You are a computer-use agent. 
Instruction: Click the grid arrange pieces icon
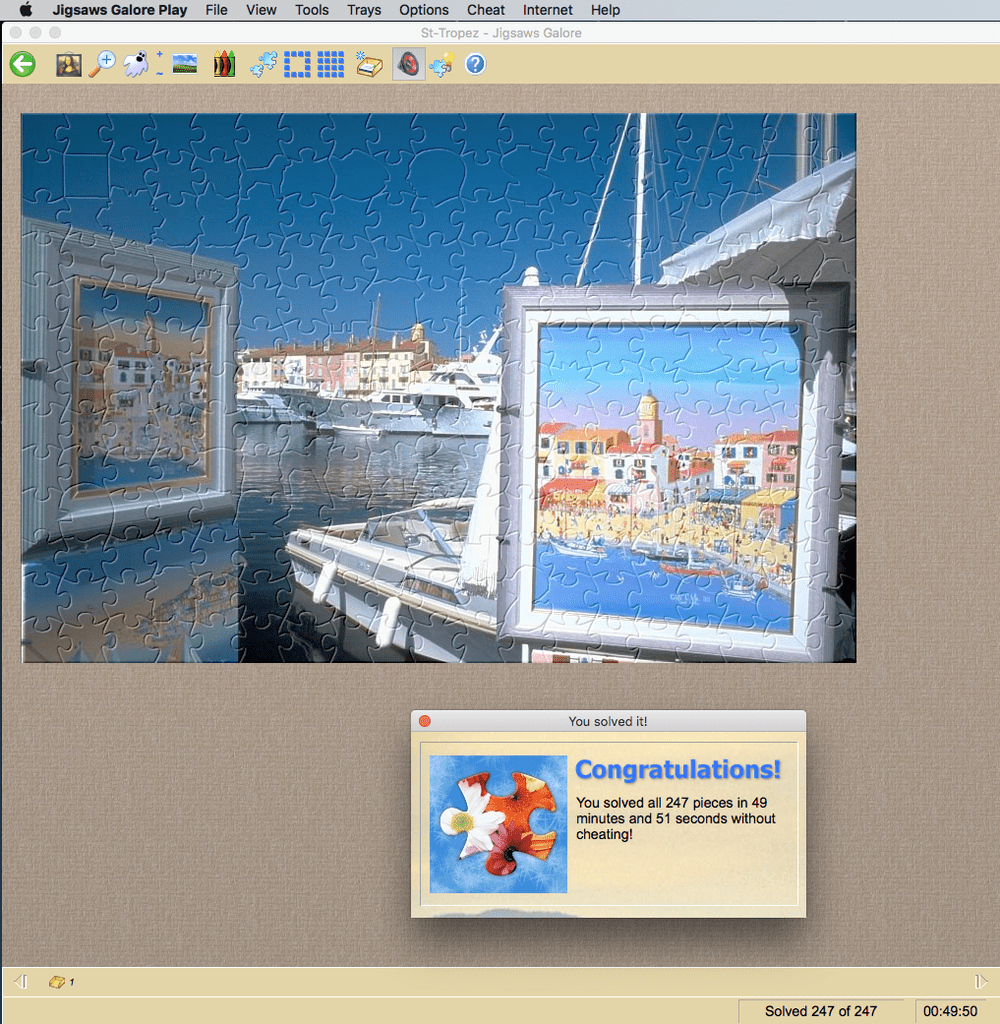[330, 65]
